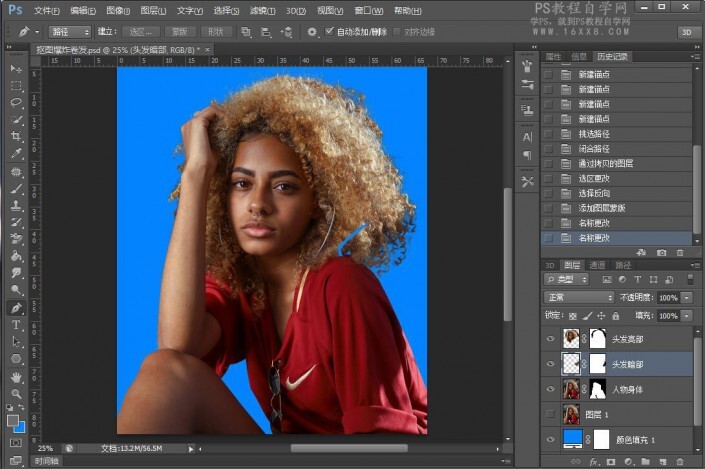This screenshot has height=469, width=705.
Task: Click the gear icon in the options bar
Action: click(x=312, y=32)
